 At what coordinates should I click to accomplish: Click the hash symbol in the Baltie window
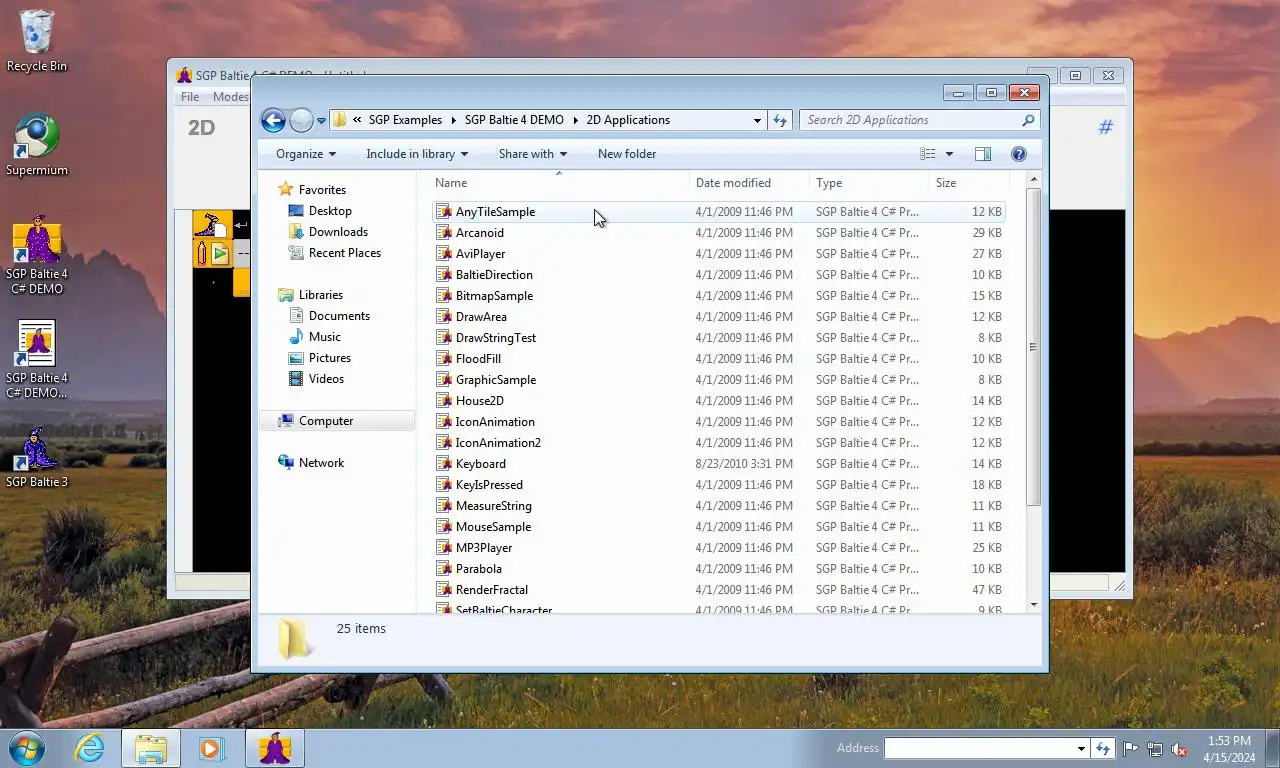[1106, 127]
